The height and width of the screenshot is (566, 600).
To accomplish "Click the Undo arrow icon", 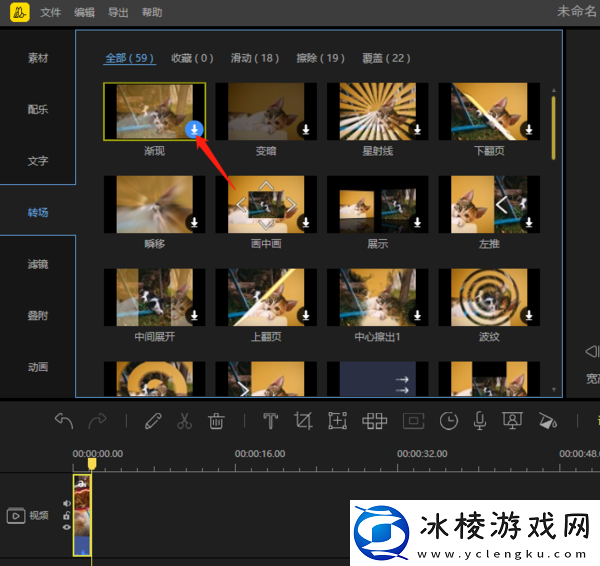I will (64, 421).
